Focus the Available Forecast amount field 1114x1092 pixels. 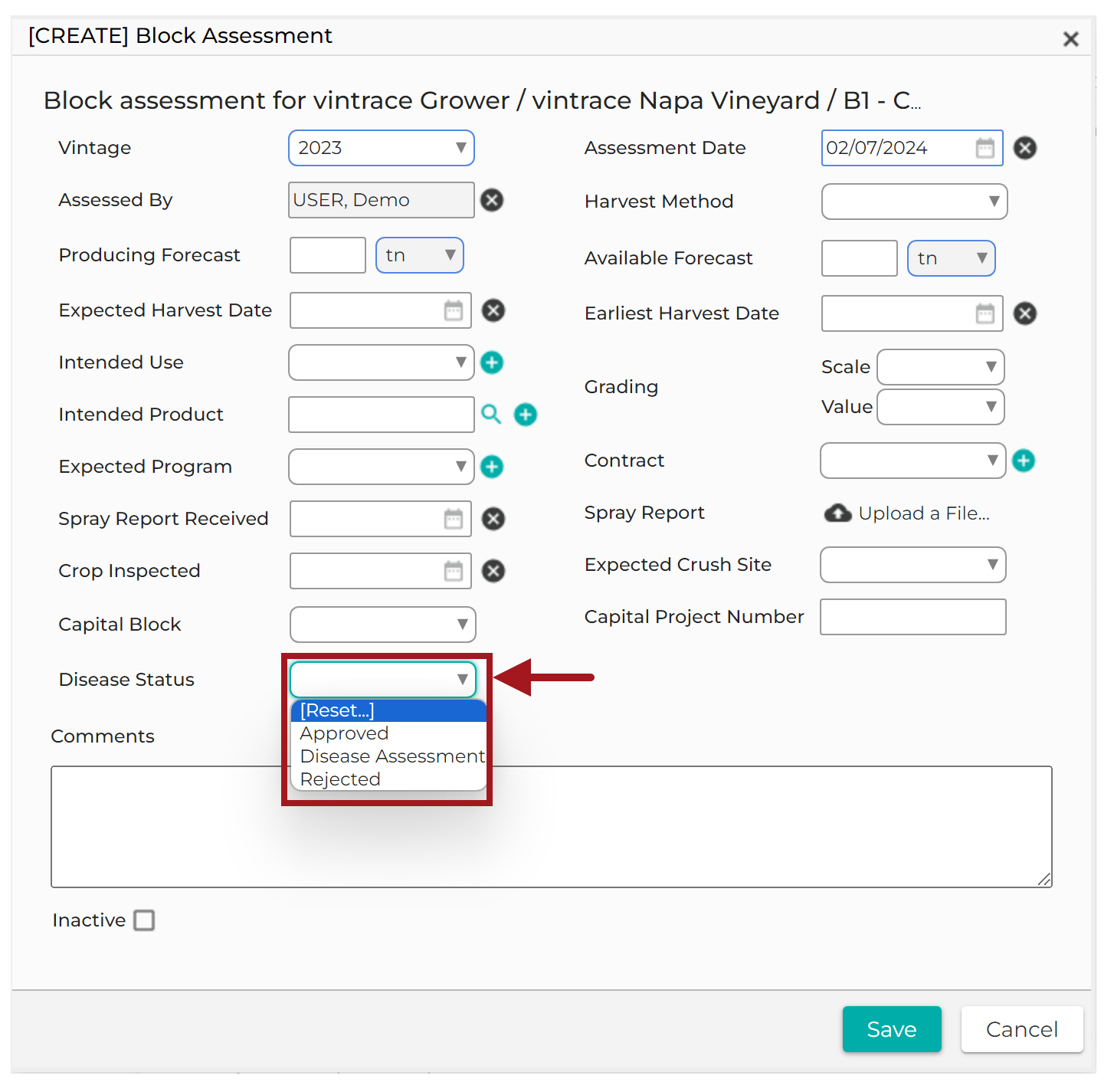point(860,258)
